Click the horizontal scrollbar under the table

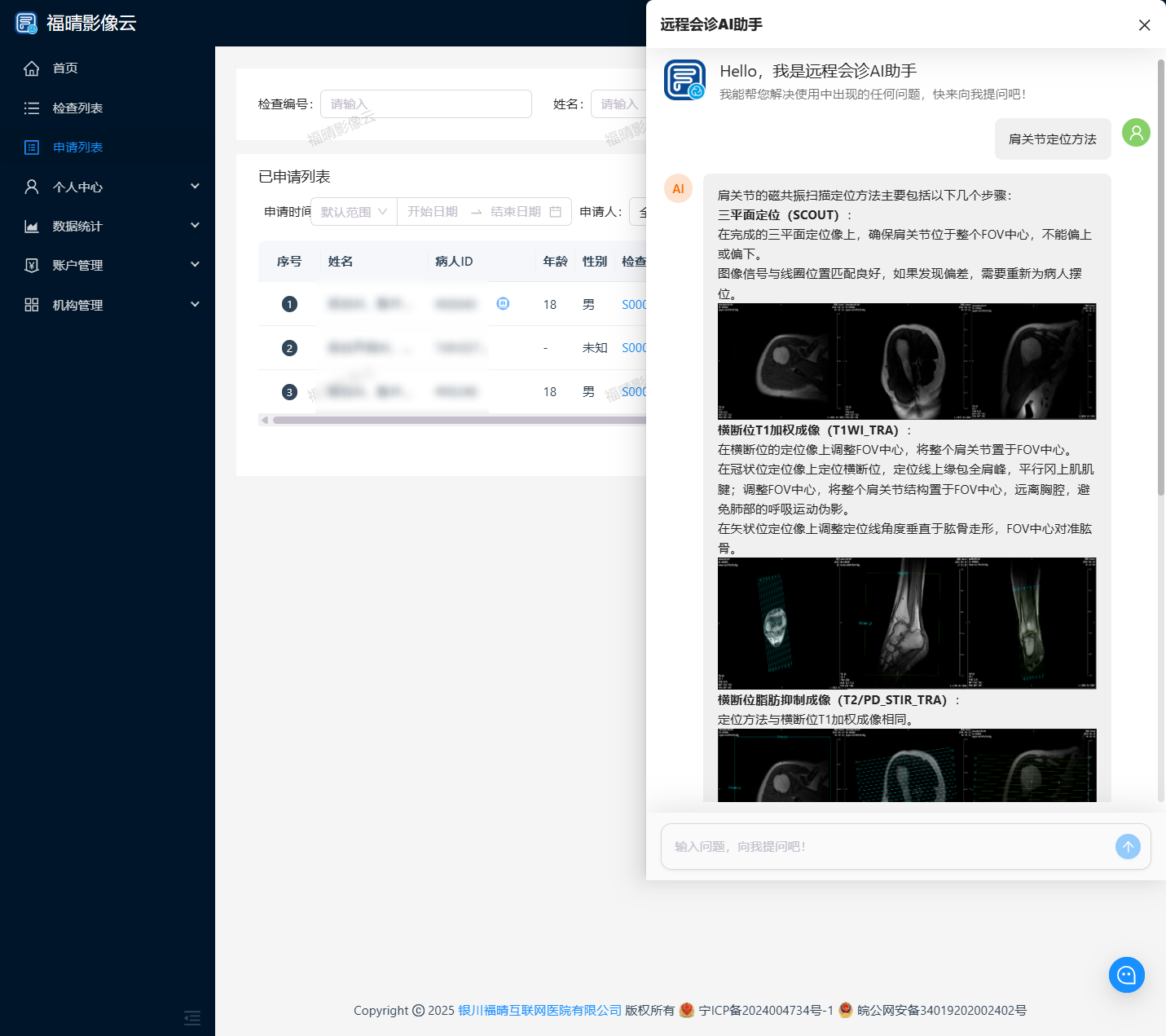[456, 419]
